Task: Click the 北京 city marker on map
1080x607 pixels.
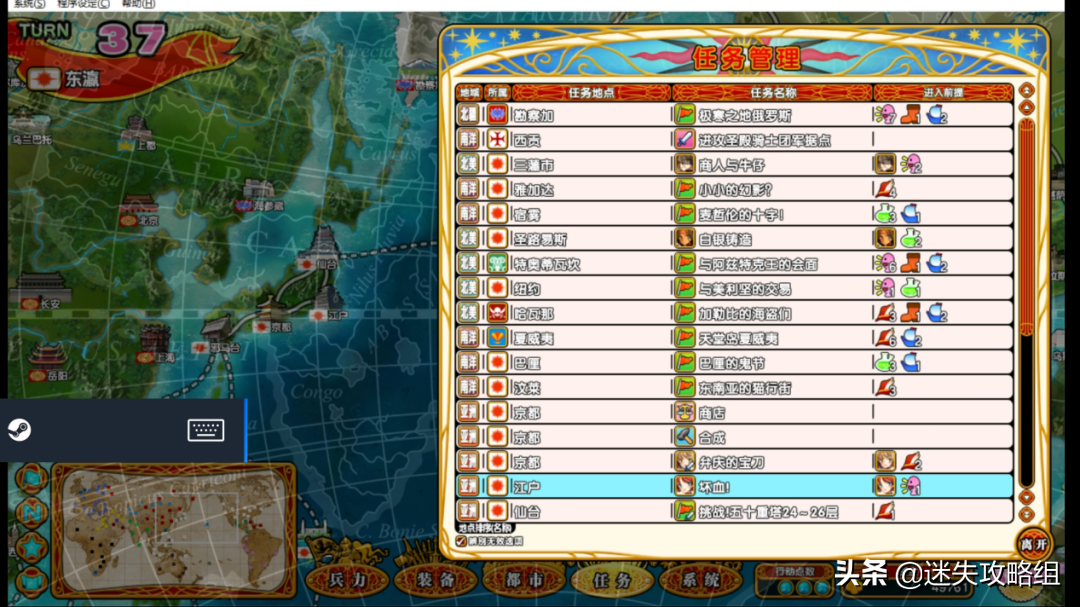Action: [x=138, y=211]
